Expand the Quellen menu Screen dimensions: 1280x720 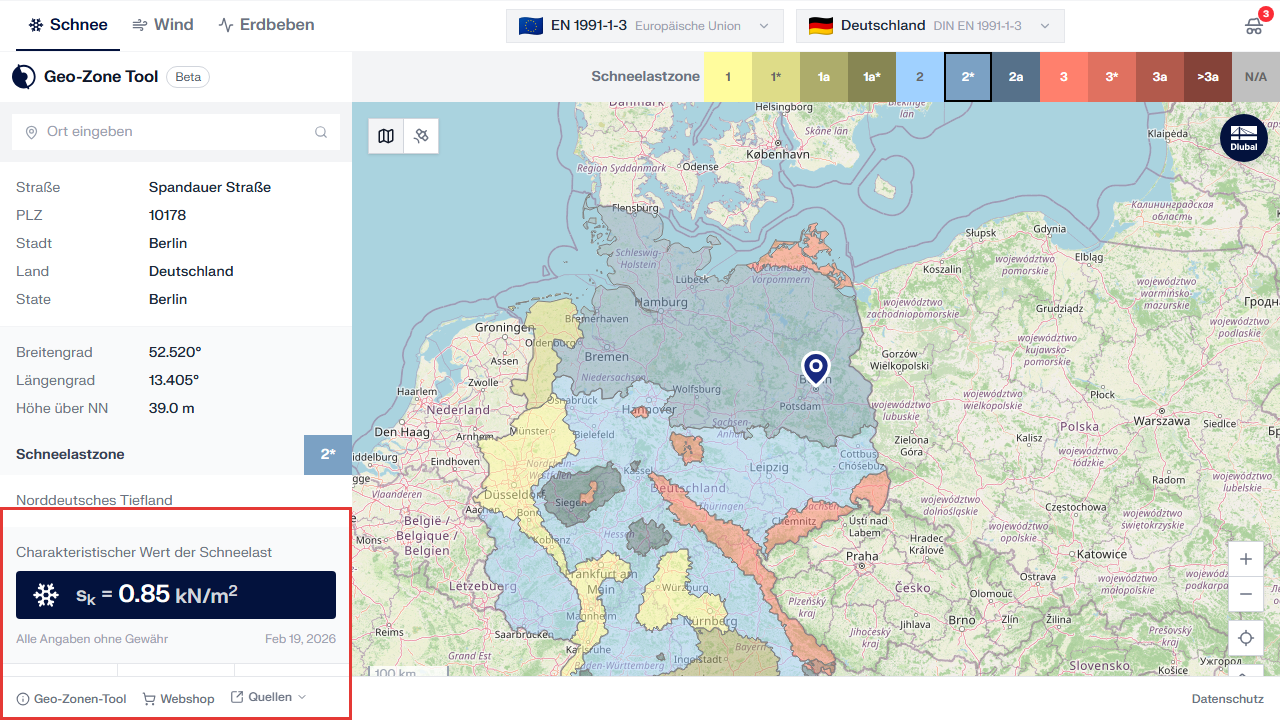tap(269, 698)
